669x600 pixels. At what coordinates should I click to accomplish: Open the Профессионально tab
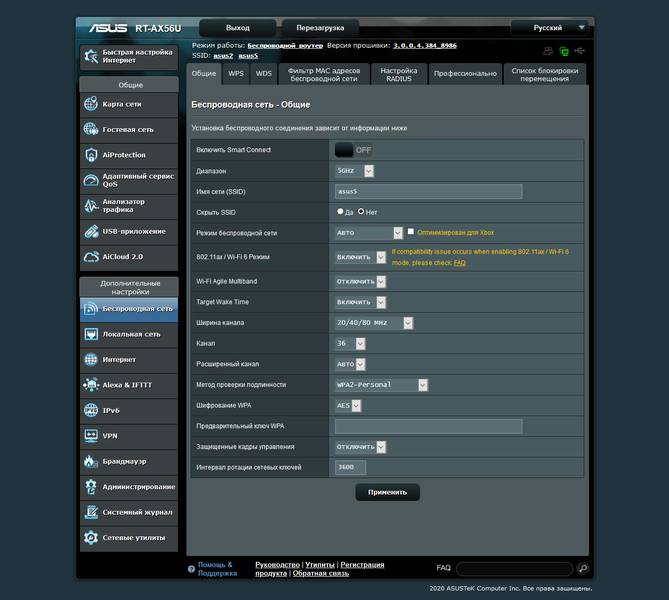pyautogui.click(x=465, y=74)
